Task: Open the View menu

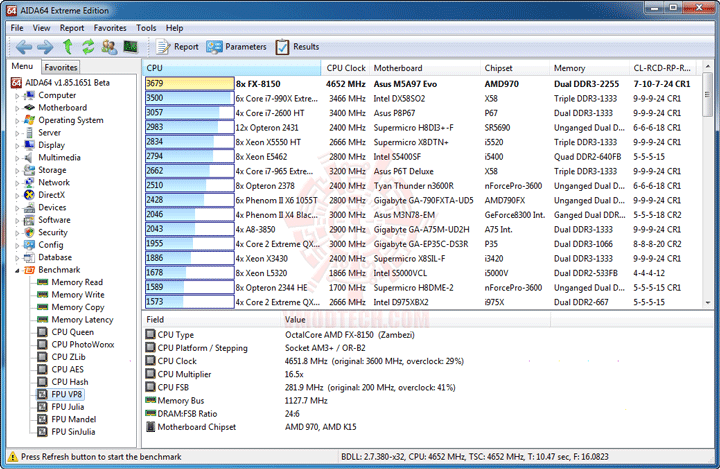Action: coord(41,28)
